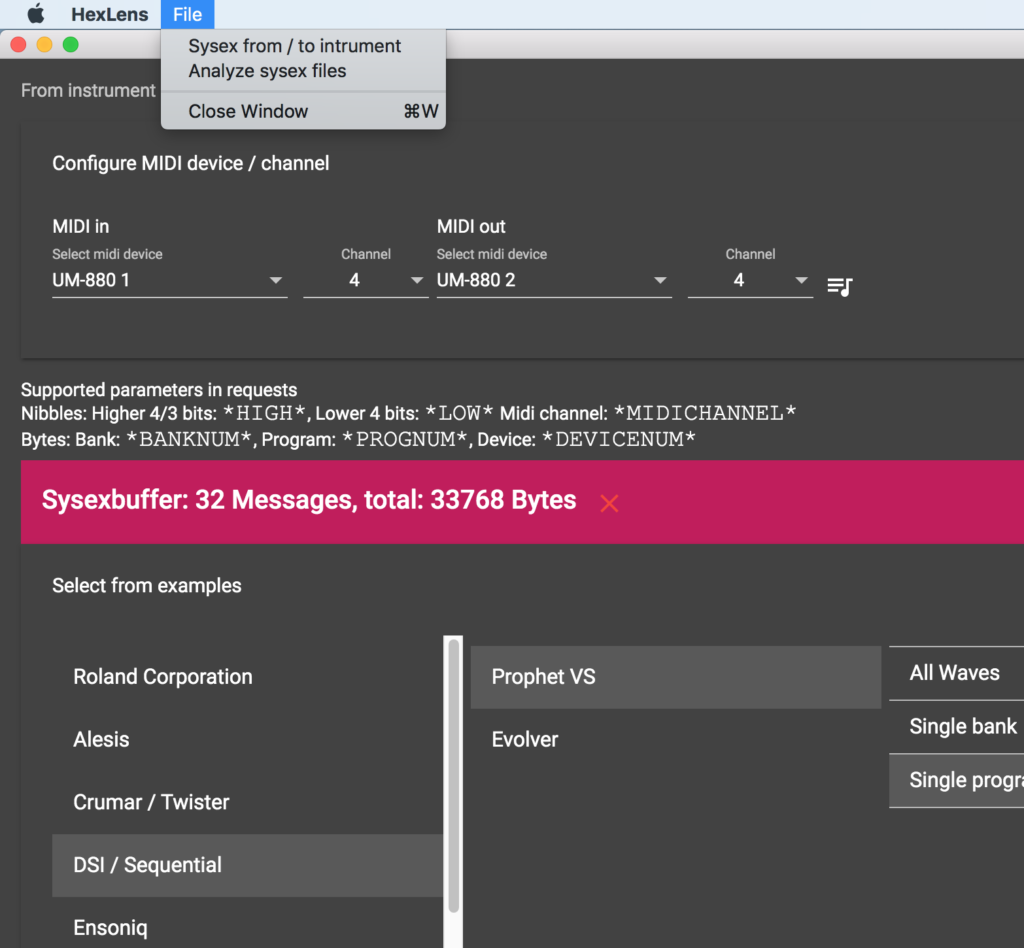Close the open File menu
Viewport: 1024px width, 948px height.
[x=187, y=14]
